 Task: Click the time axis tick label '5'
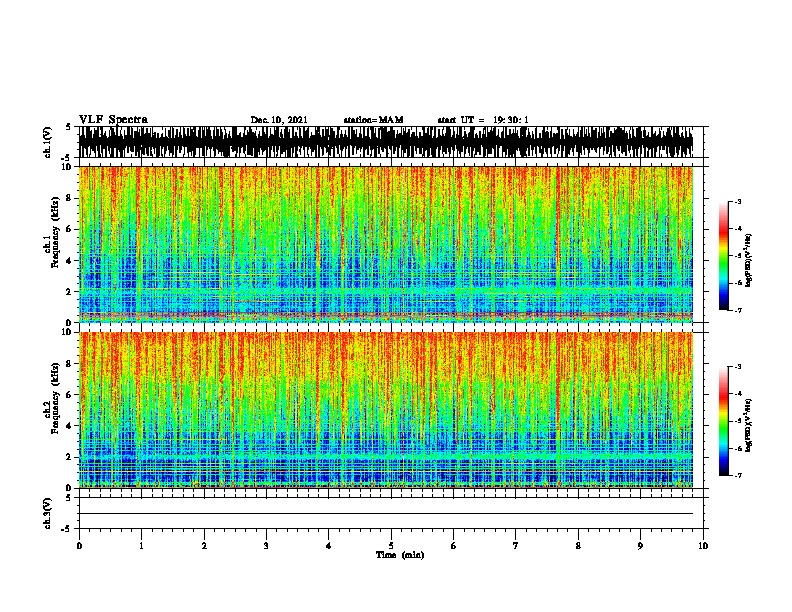click(391, 546)
